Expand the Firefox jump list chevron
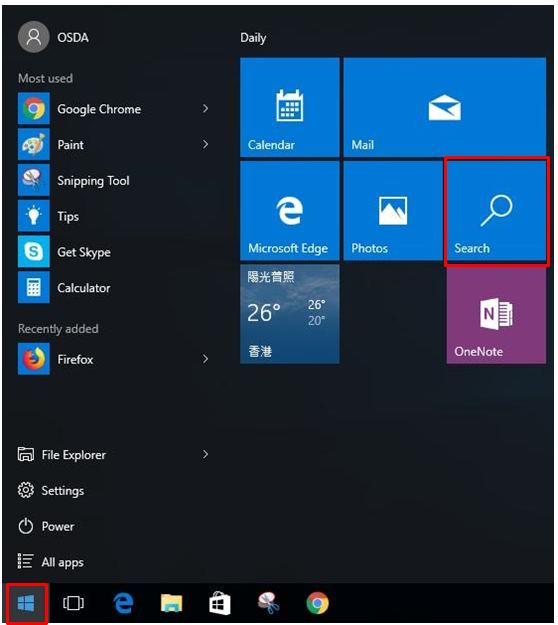 (x=205, y=359)
